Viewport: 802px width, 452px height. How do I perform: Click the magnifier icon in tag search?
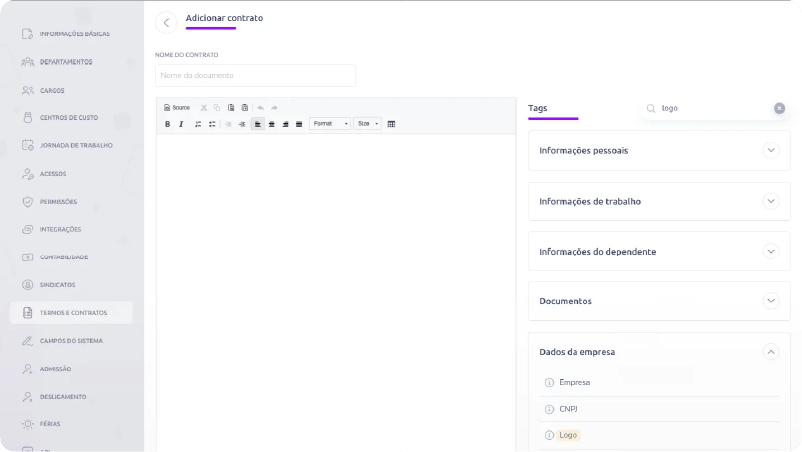(x=651, y=108)
